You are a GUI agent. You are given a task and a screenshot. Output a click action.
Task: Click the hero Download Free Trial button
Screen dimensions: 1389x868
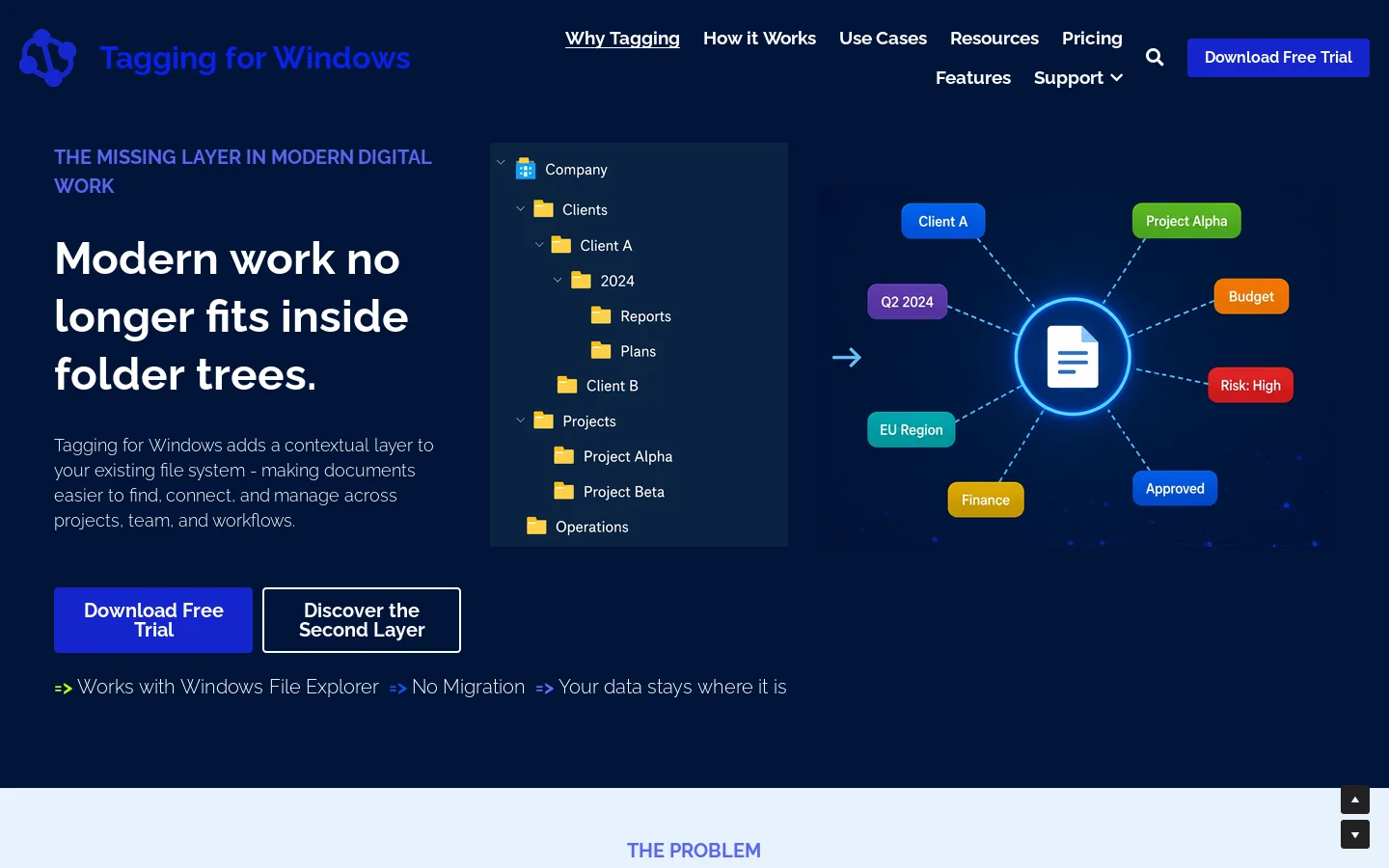[x=153, y=620]
